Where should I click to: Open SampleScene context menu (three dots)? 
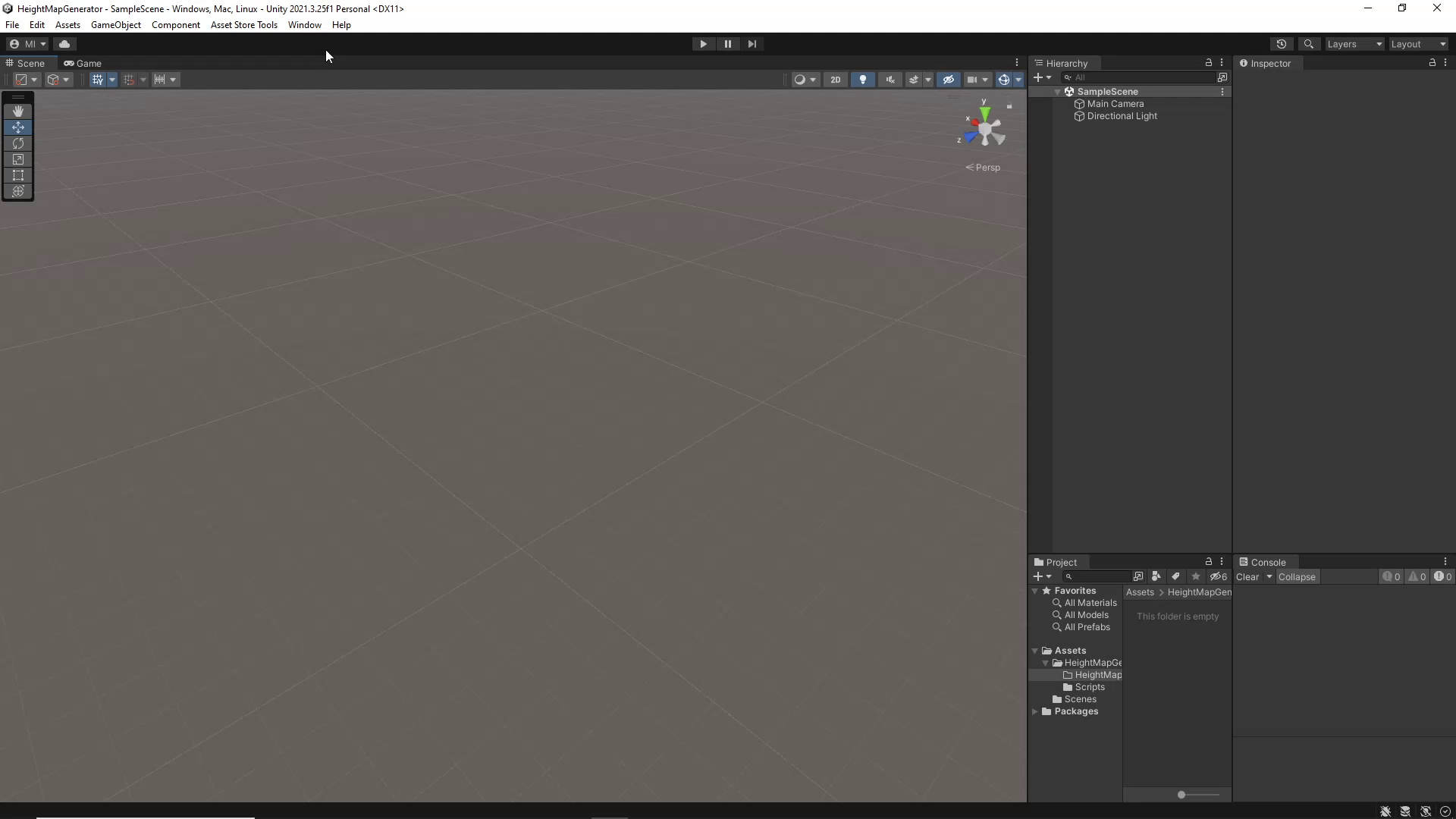click(x=1222, y=92)
